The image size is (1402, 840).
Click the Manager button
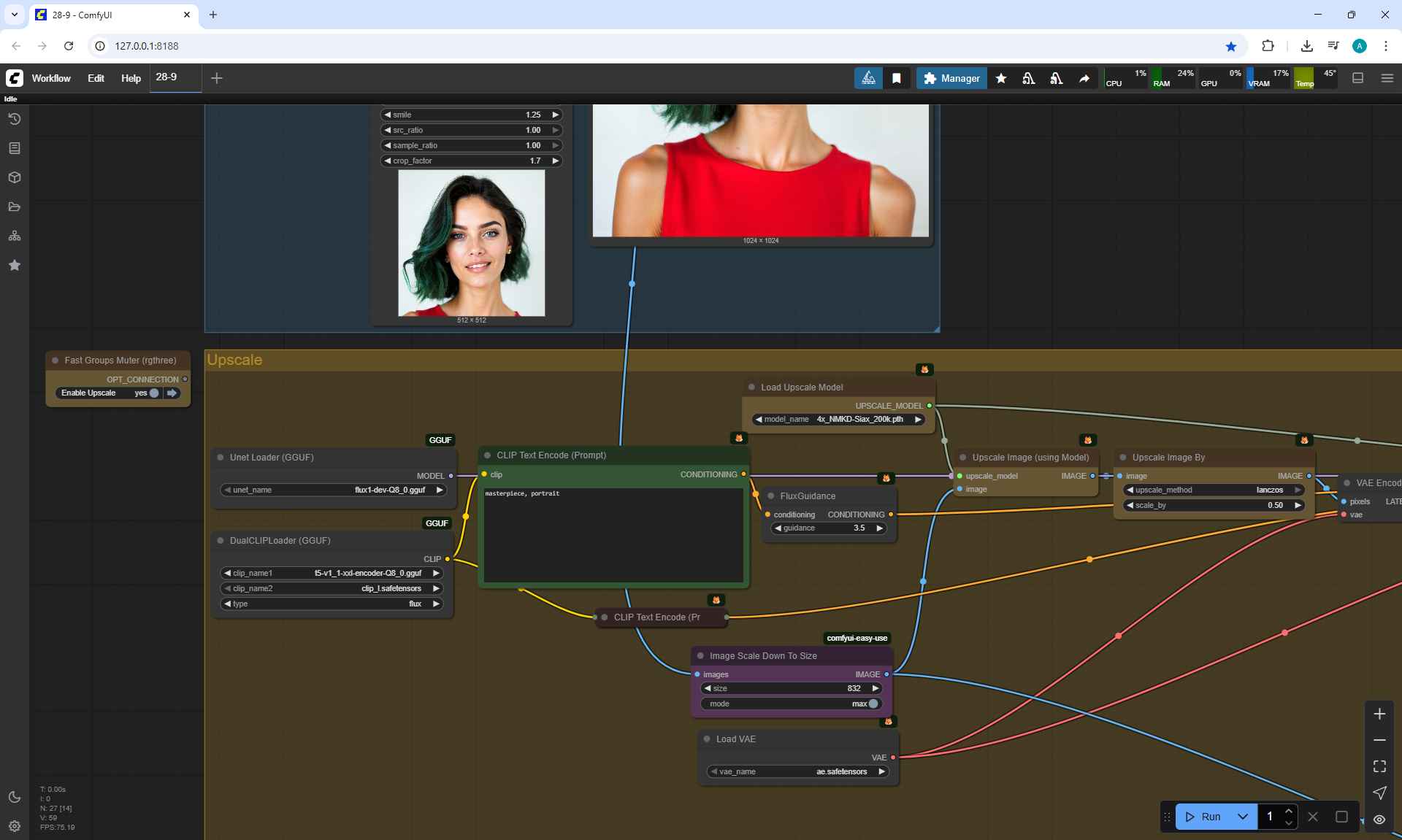click(x=951, y=78)
